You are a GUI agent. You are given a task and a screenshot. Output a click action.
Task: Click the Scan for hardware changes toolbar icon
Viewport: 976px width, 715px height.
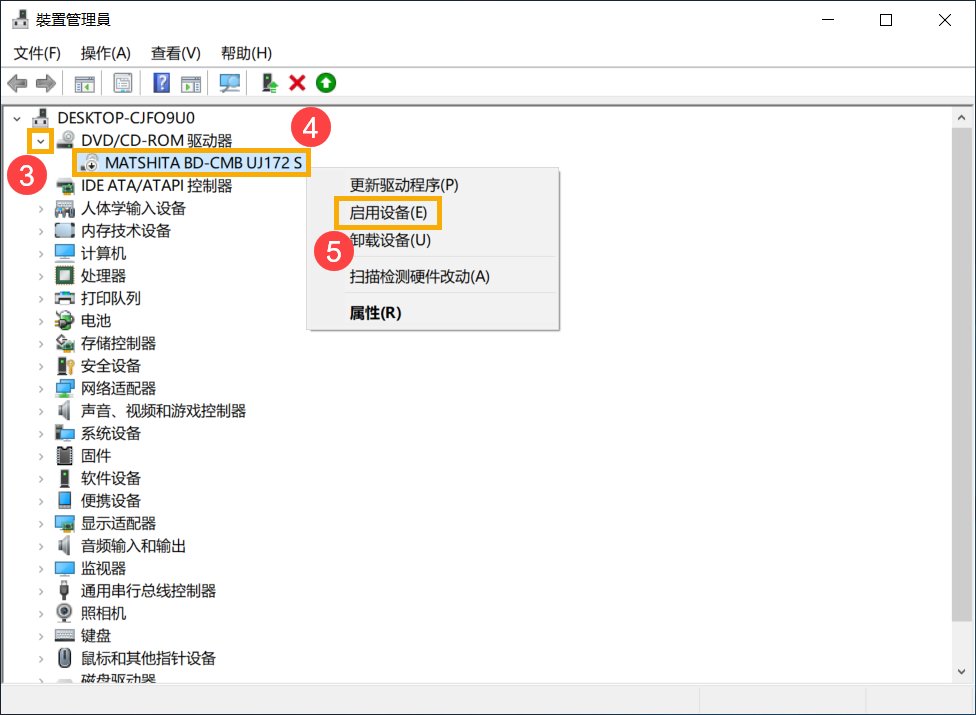pyautogui.click(x=228, y=83)
